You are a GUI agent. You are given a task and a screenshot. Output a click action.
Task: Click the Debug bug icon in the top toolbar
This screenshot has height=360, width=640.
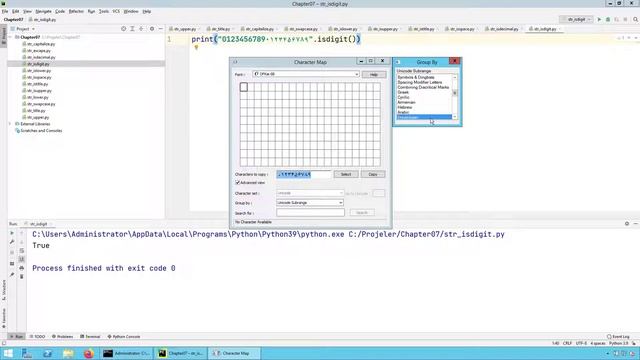tap(608, 20)
